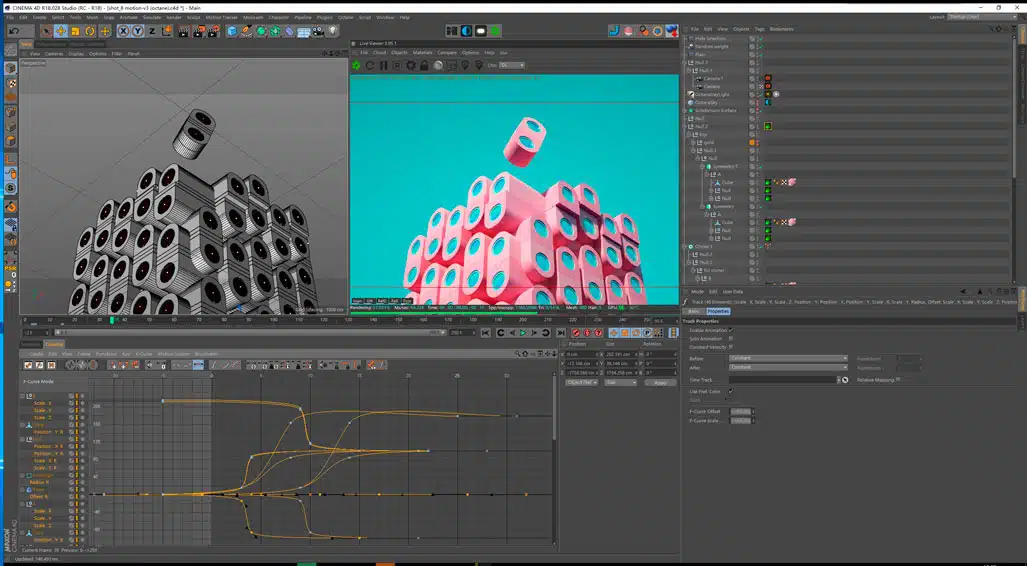Viewport: 1027px width, 566px height.
Task: Click the Octane gear render icon in Live Viewer
Action: click(x=356, y=65)
